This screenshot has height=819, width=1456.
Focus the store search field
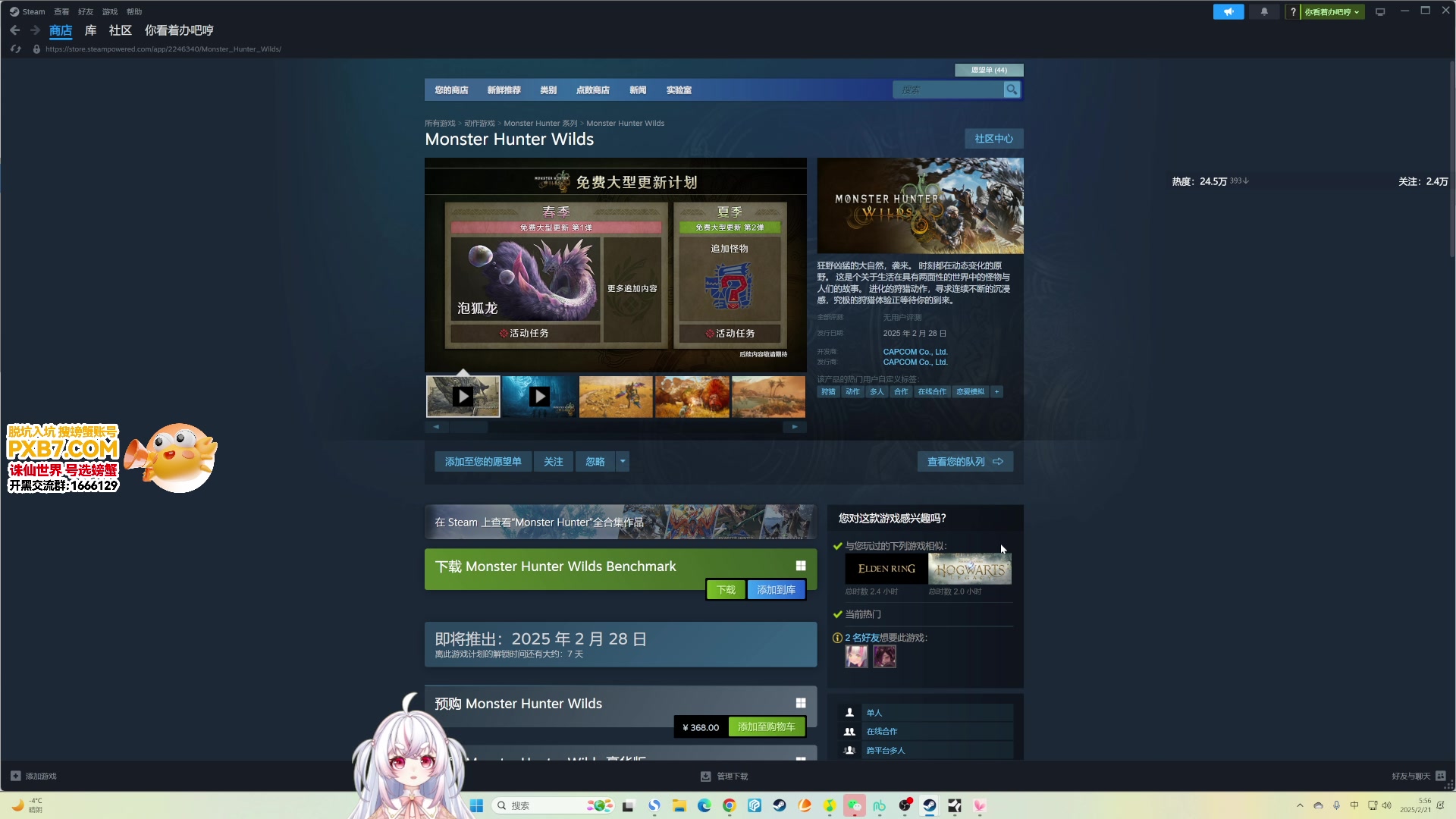click(948, 89)
